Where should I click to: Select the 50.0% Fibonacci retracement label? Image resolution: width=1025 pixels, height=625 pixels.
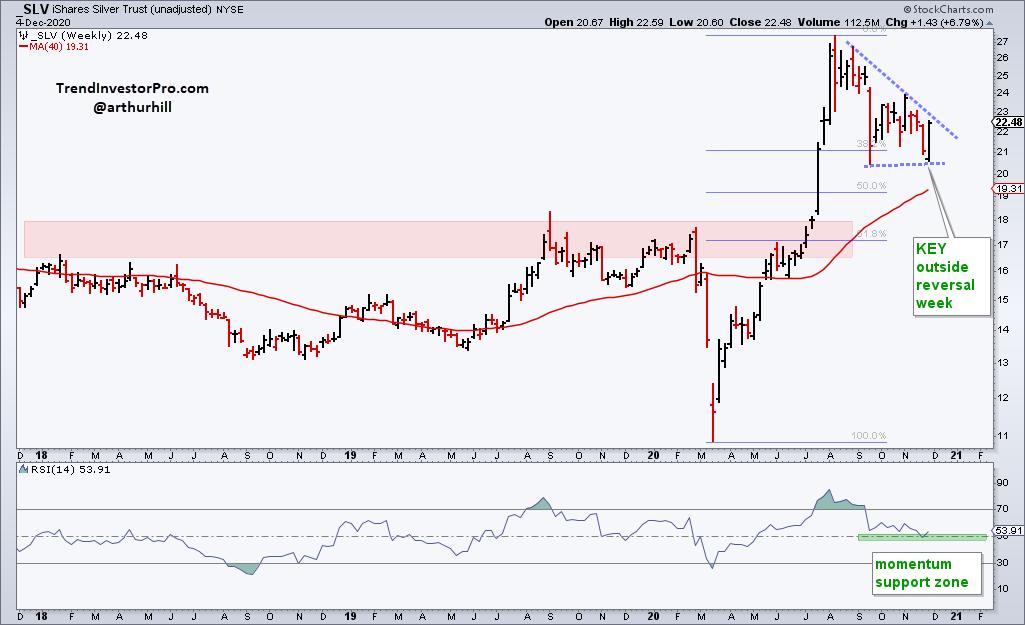coord(871,186)
